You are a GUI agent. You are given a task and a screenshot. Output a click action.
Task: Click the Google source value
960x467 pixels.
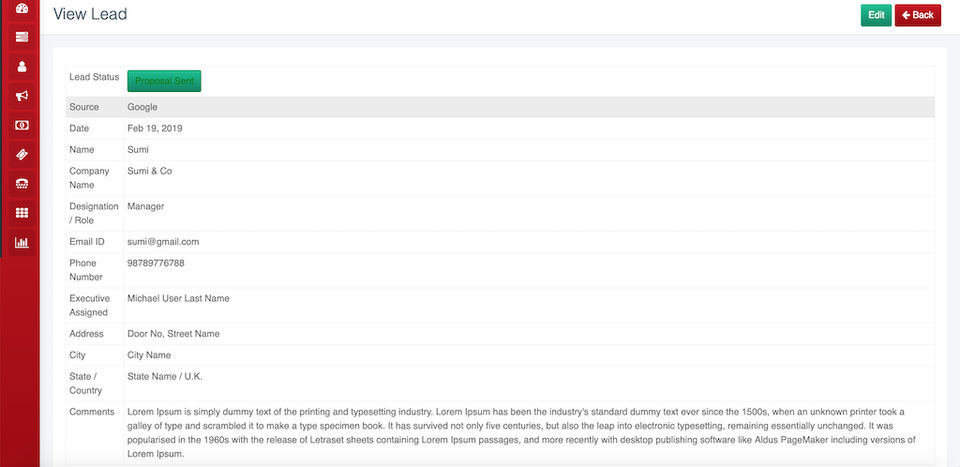tap(143, 107)
